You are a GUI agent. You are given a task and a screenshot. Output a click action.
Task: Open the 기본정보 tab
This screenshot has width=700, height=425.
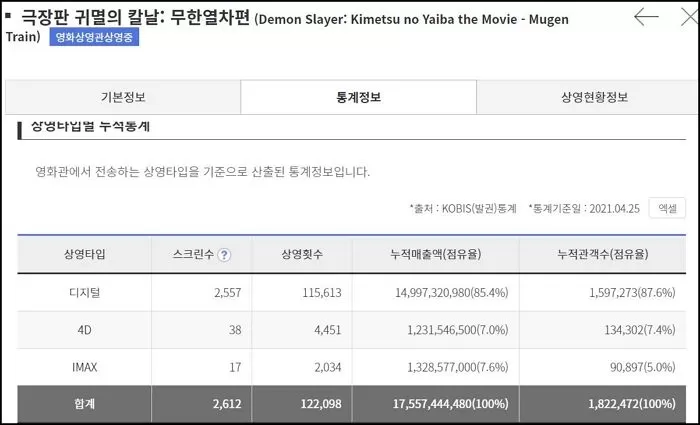123,97
